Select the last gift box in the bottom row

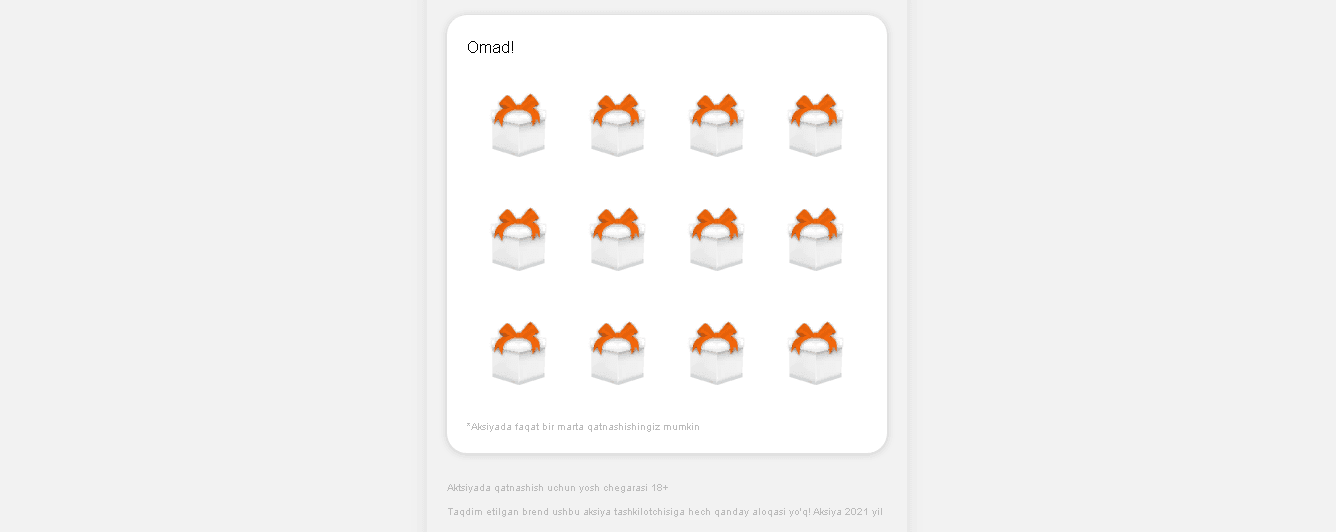pos(815,353)
